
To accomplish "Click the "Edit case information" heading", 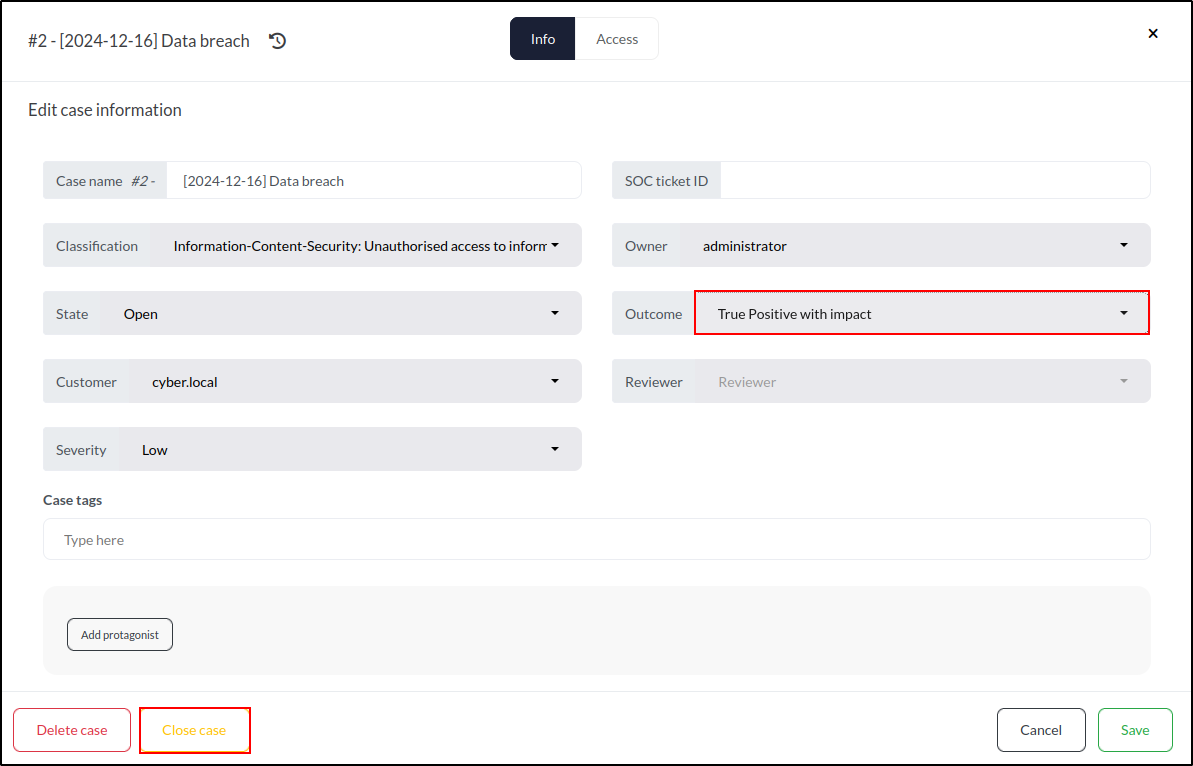I will point(105,110).
